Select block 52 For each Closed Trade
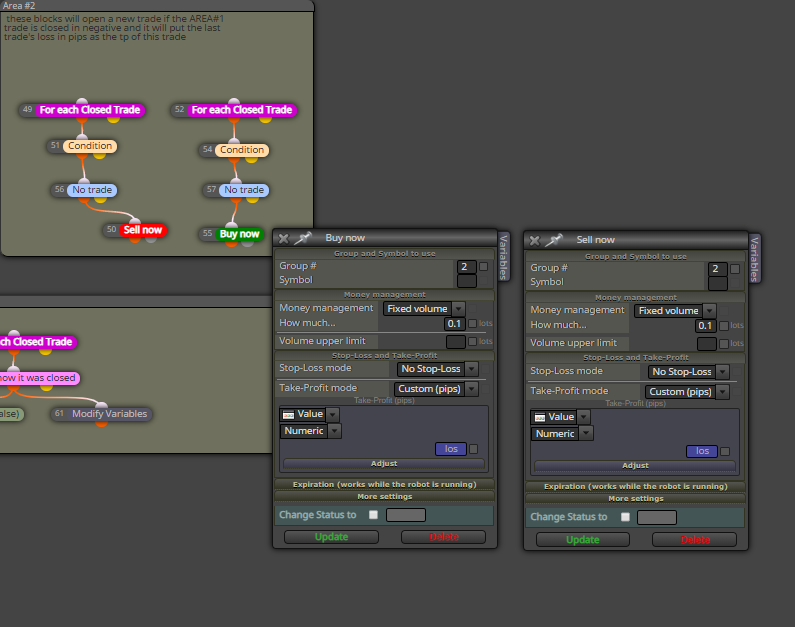 pyautogui.click(x=234, y=110)
